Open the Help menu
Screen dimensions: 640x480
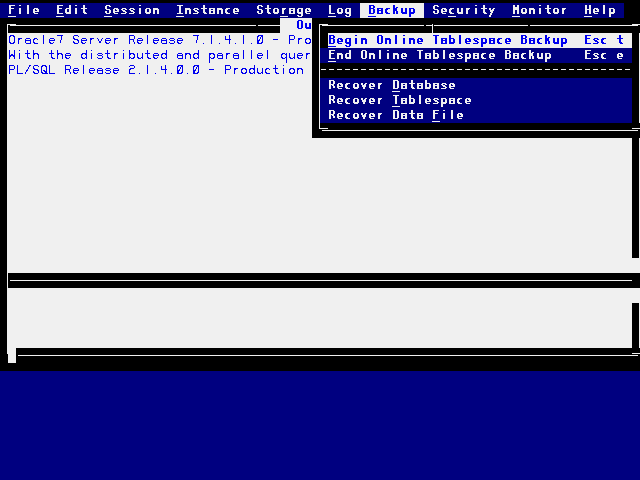[x=600, y=10]
